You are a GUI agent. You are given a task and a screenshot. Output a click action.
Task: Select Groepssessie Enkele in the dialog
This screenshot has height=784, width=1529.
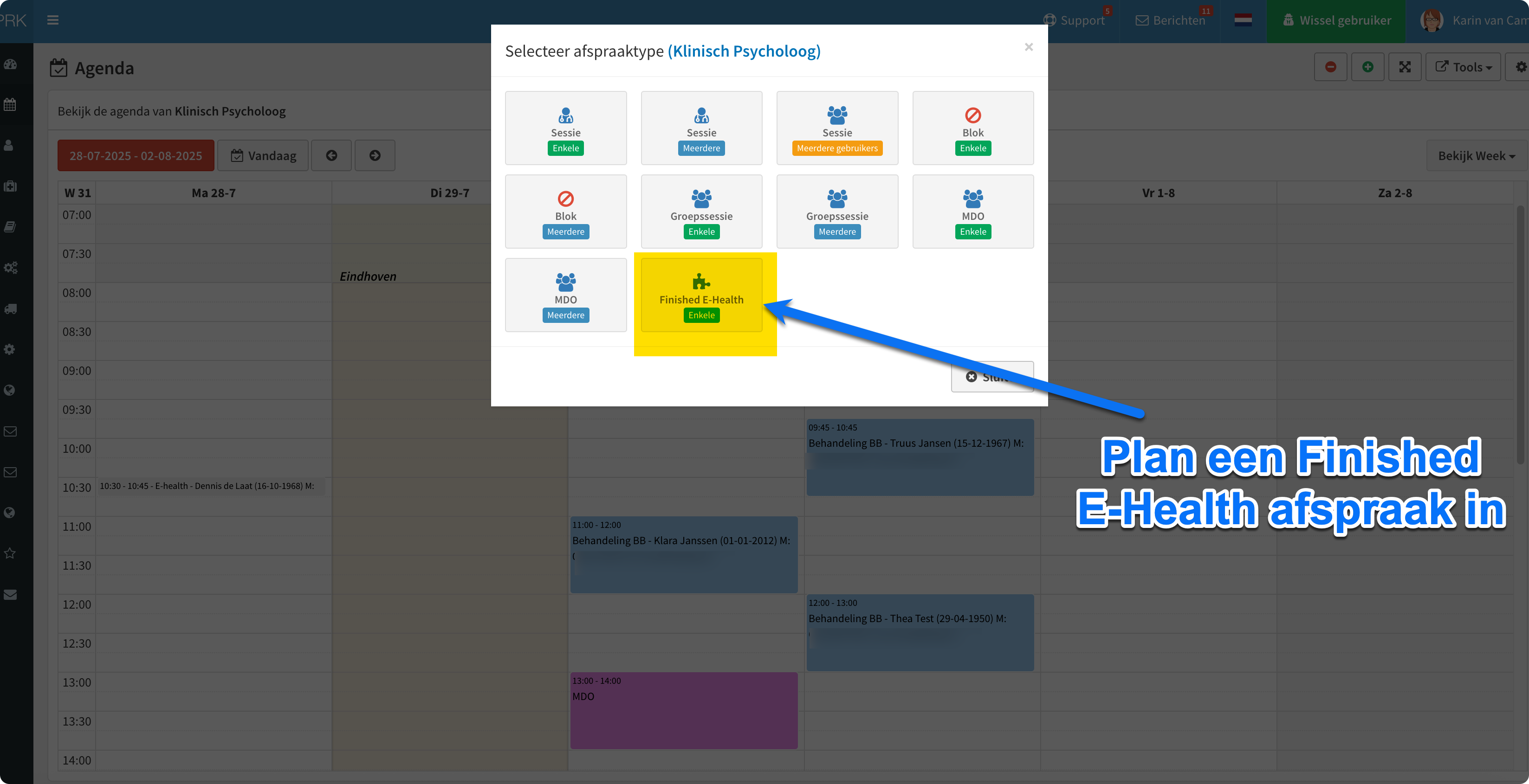[701, 212]
